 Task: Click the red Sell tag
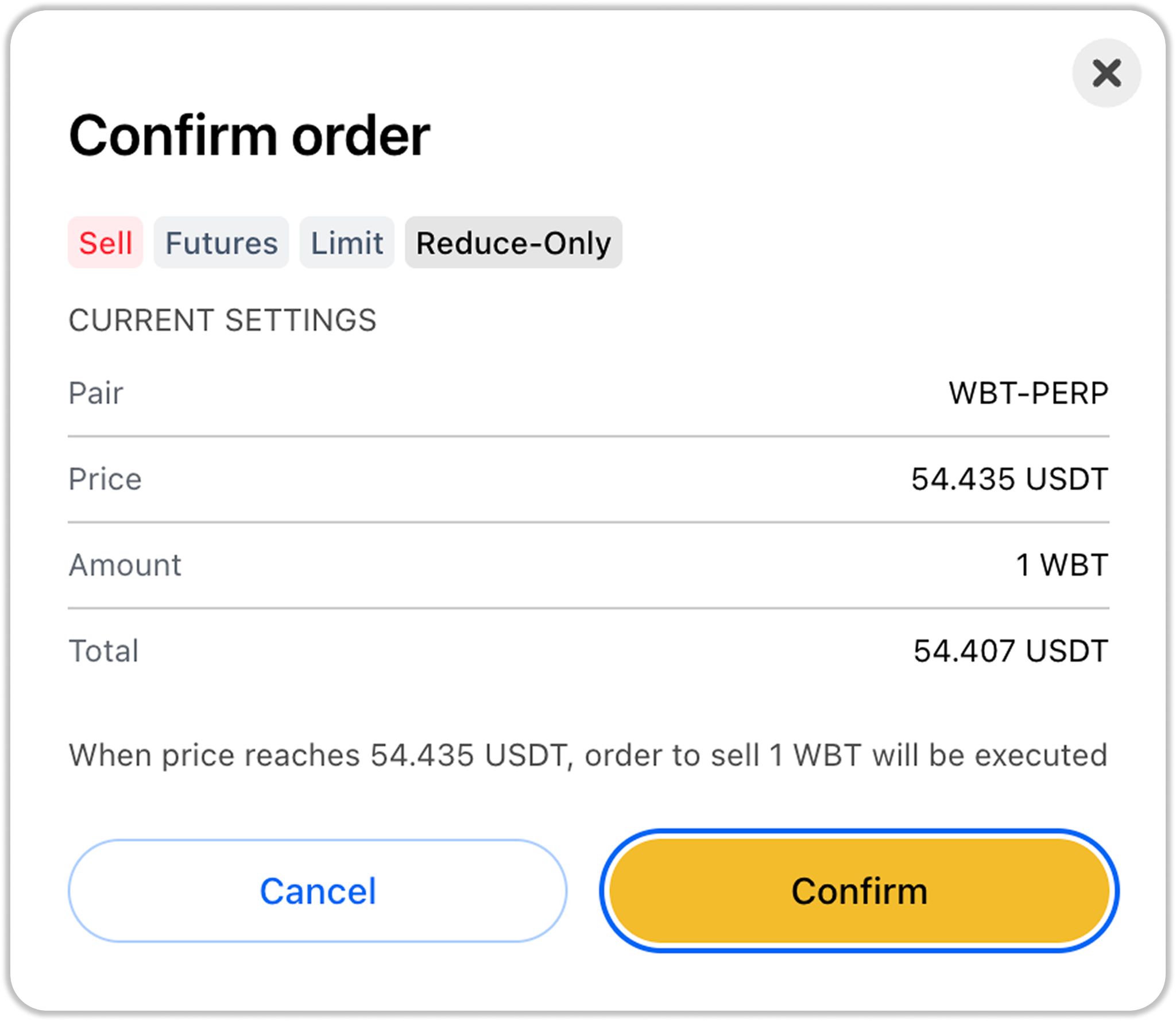click(106, 242)
